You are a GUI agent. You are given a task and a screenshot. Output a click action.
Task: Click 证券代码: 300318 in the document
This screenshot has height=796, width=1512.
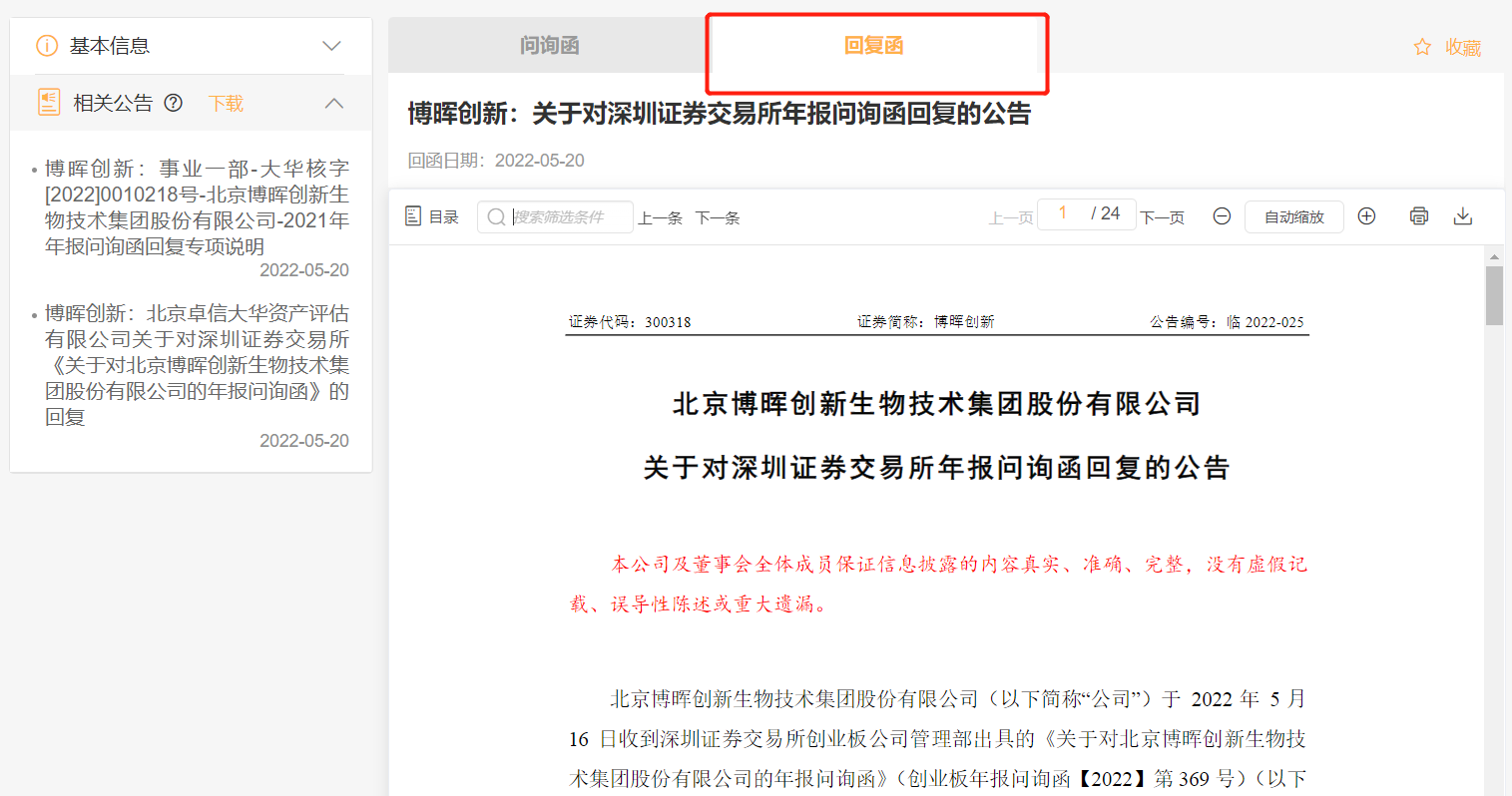[x=630, y=322]
